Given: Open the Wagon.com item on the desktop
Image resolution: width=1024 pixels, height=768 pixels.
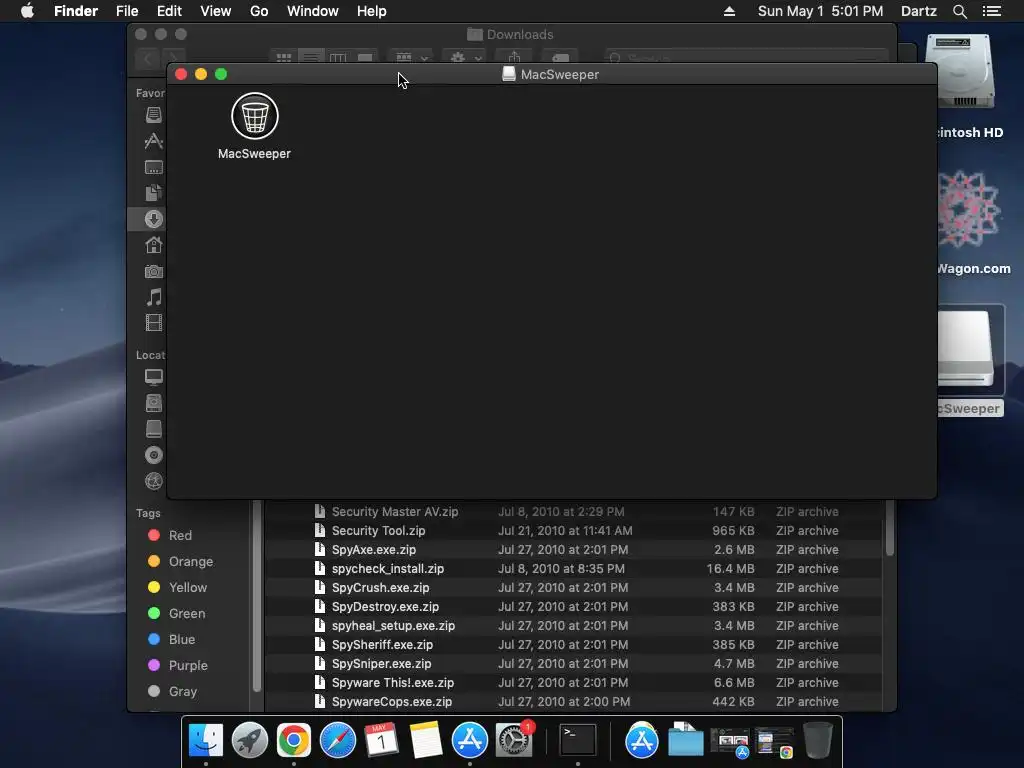Looking at the screenshot, I should pos(968,209).
